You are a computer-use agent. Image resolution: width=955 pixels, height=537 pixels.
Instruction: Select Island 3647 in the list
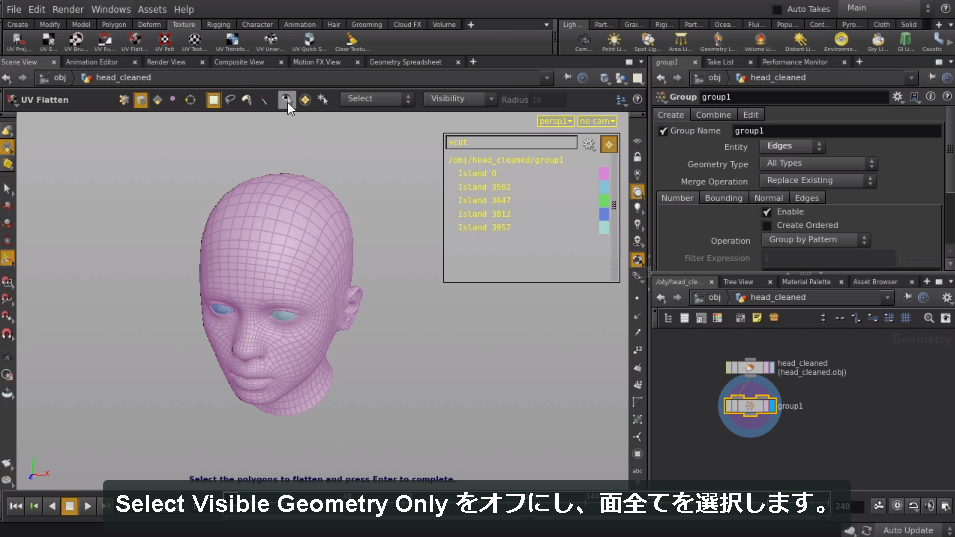click(484, 200)
